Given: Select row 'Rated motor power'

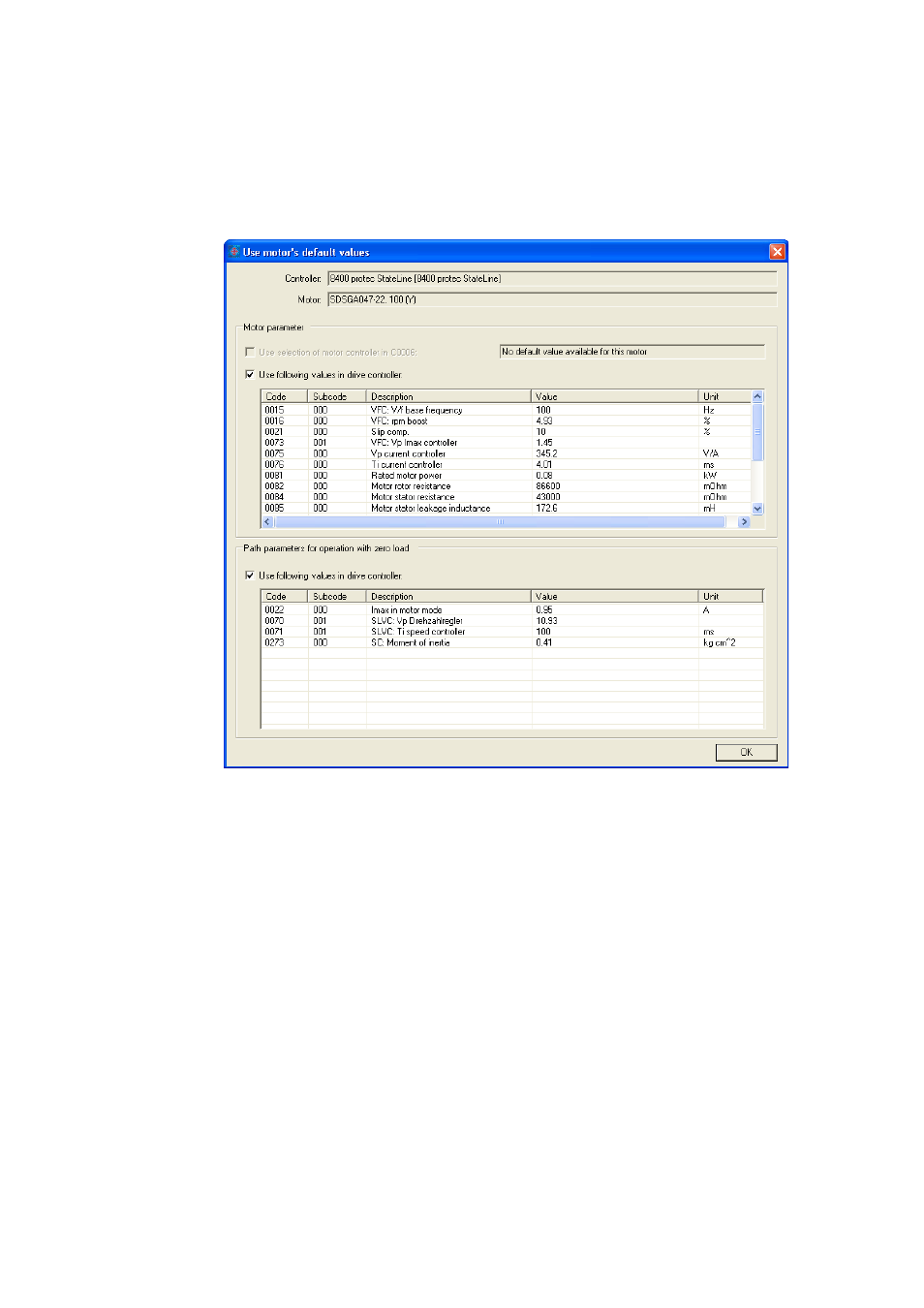Looking at the screenshot, I should 507,476.
